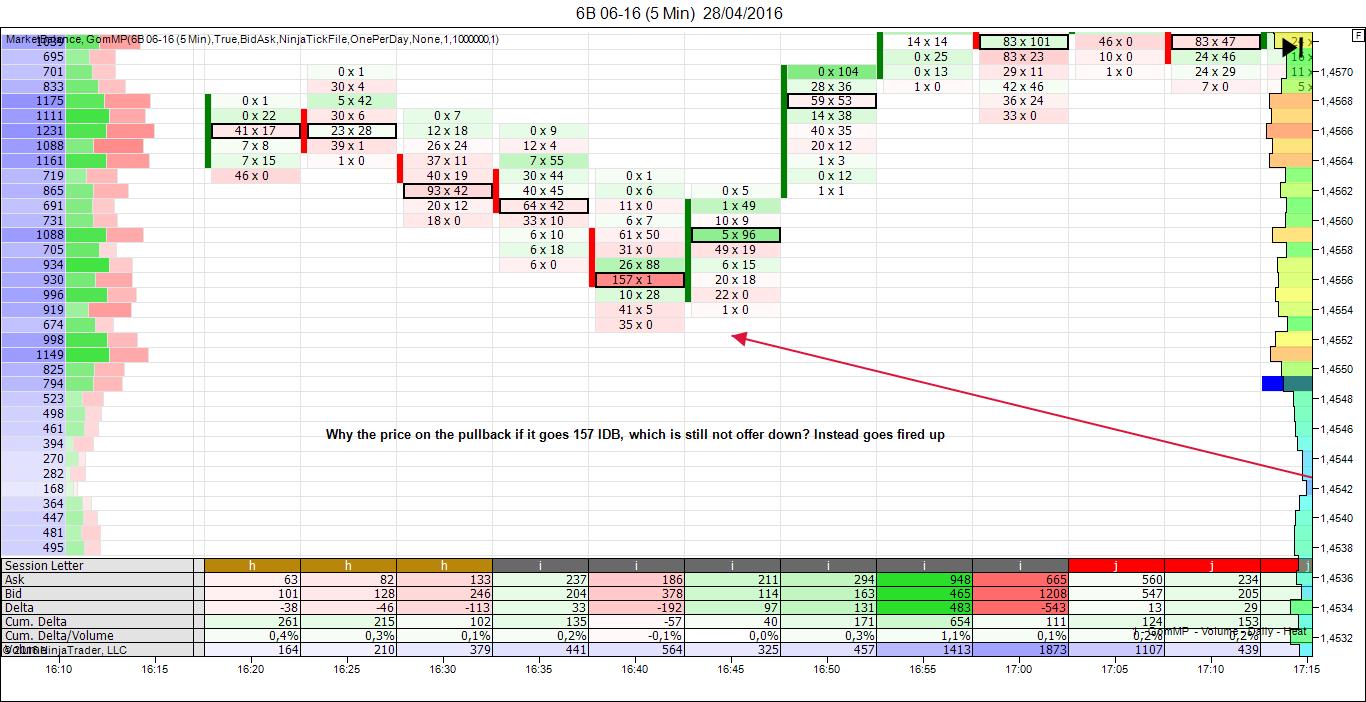Click volume total 1413 in bottom row
Screen dimensions: 1366x702
(x=924, y=650)
